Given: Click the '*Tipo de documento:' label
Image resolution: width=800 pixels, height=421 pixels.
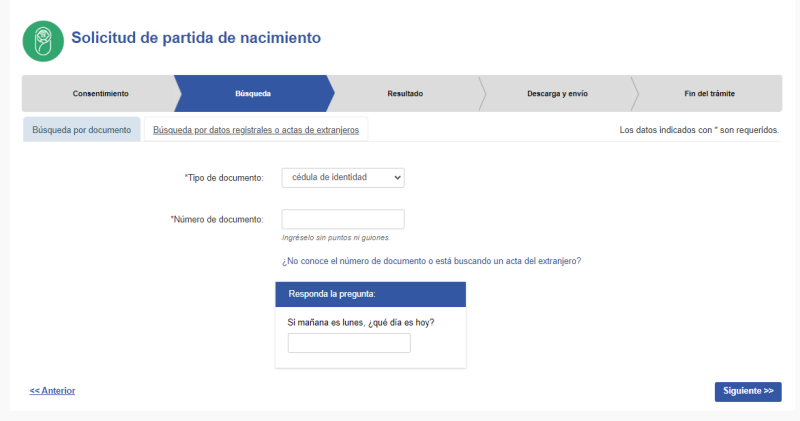Looking at the screenshot, I should click(223, 177).
